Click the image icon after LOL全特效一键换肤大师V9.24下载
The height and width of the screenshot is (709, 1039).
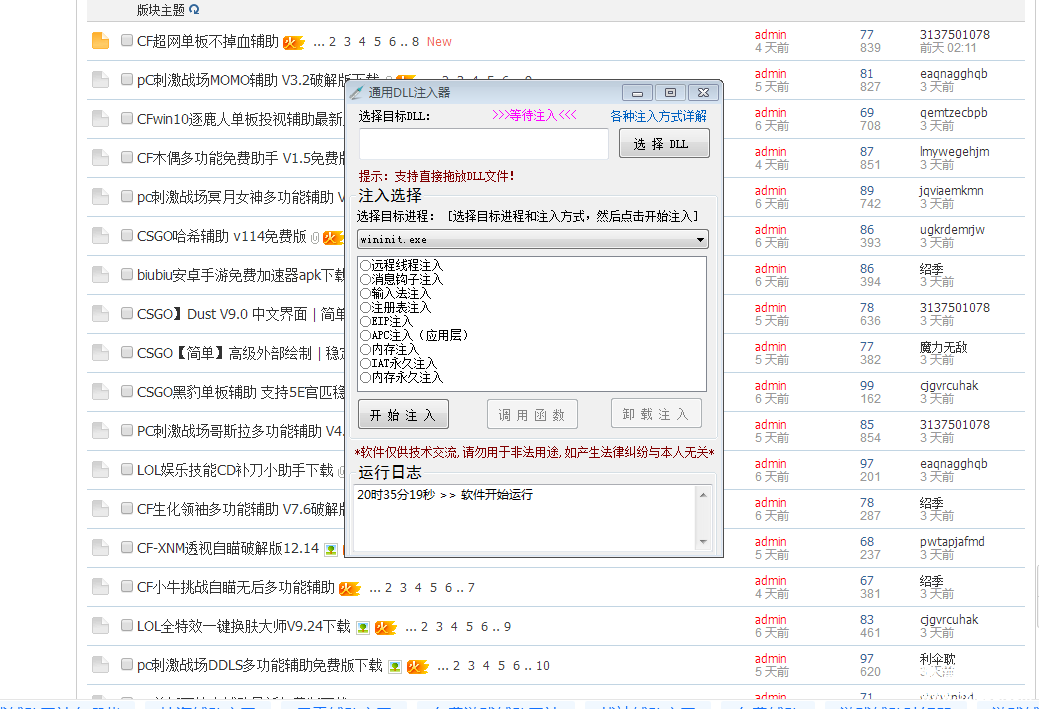pos(362,627)
